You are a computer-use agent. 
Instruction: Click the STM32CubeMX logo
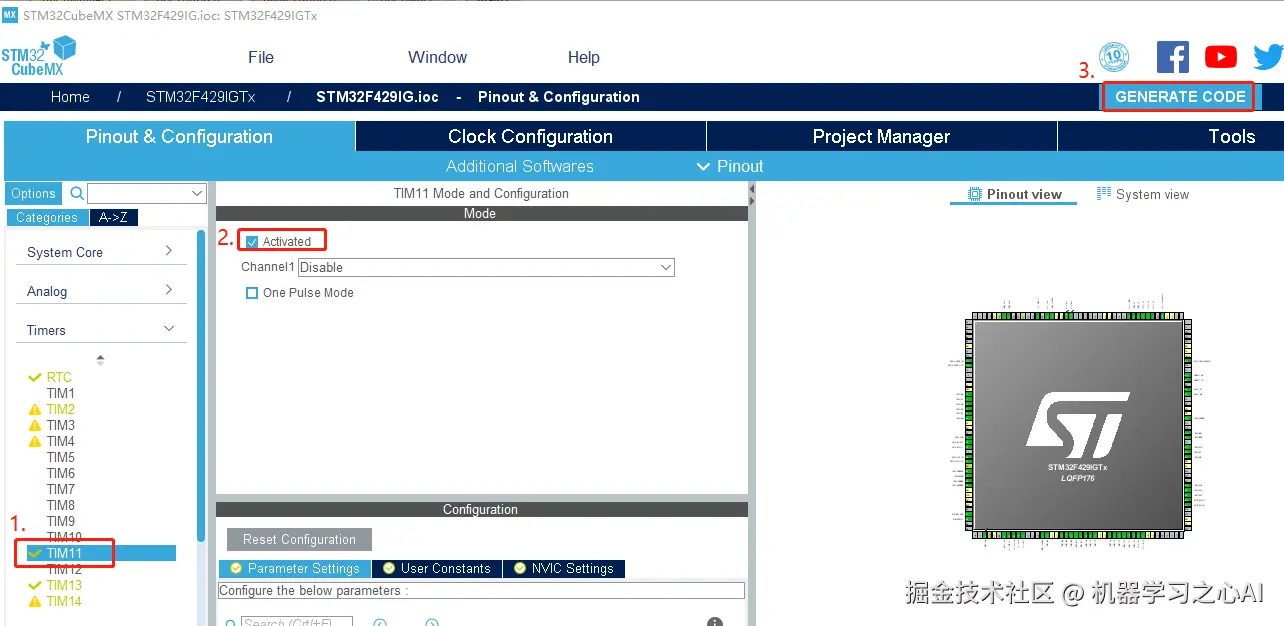point(38,56)
